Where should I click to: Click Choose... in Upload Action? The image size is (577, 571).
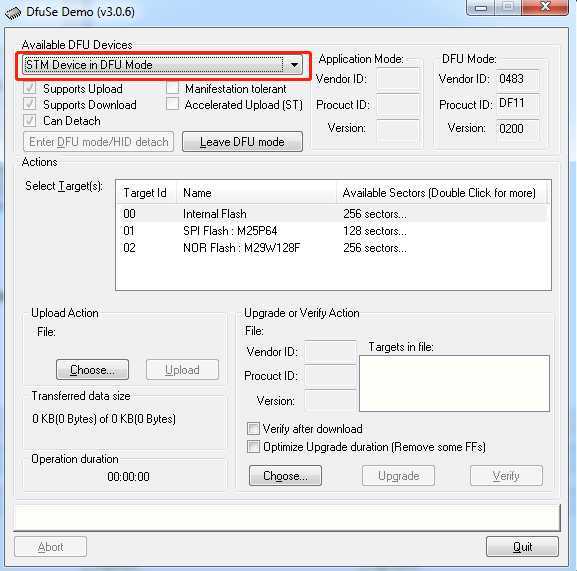pyautogui.click(x=92, y=370)
